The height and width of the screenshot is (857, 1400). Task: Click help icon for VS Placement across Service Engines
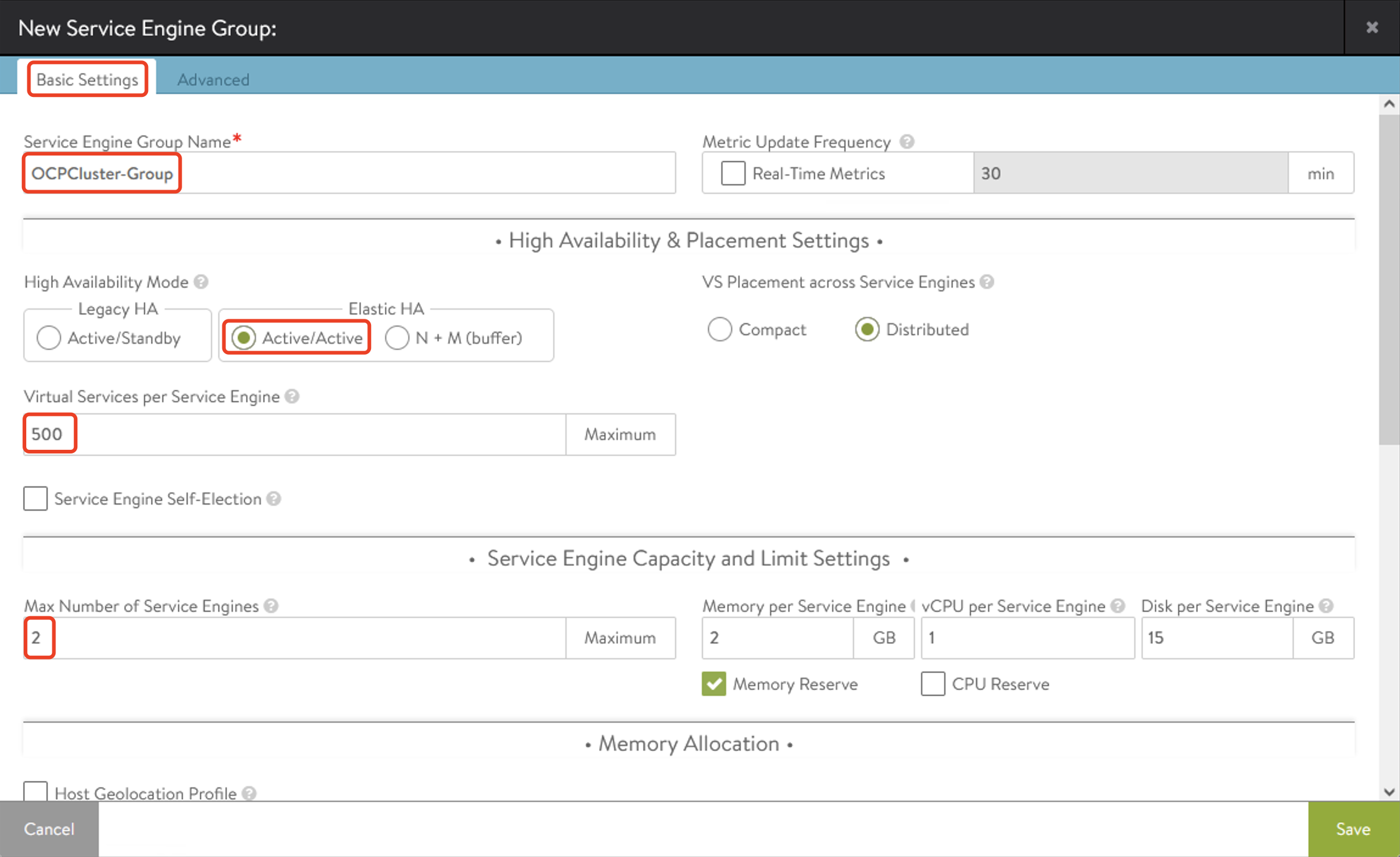(987, 282)
